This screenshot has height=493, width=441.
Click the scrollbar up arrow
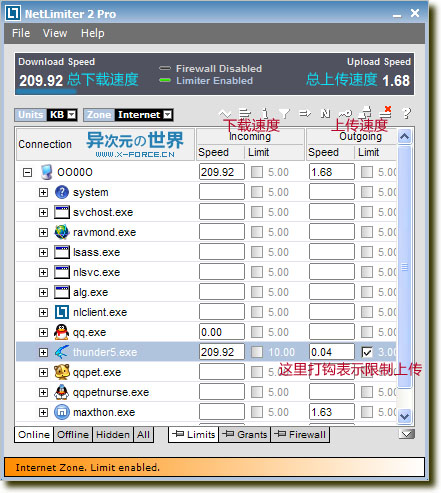(405, 136)
